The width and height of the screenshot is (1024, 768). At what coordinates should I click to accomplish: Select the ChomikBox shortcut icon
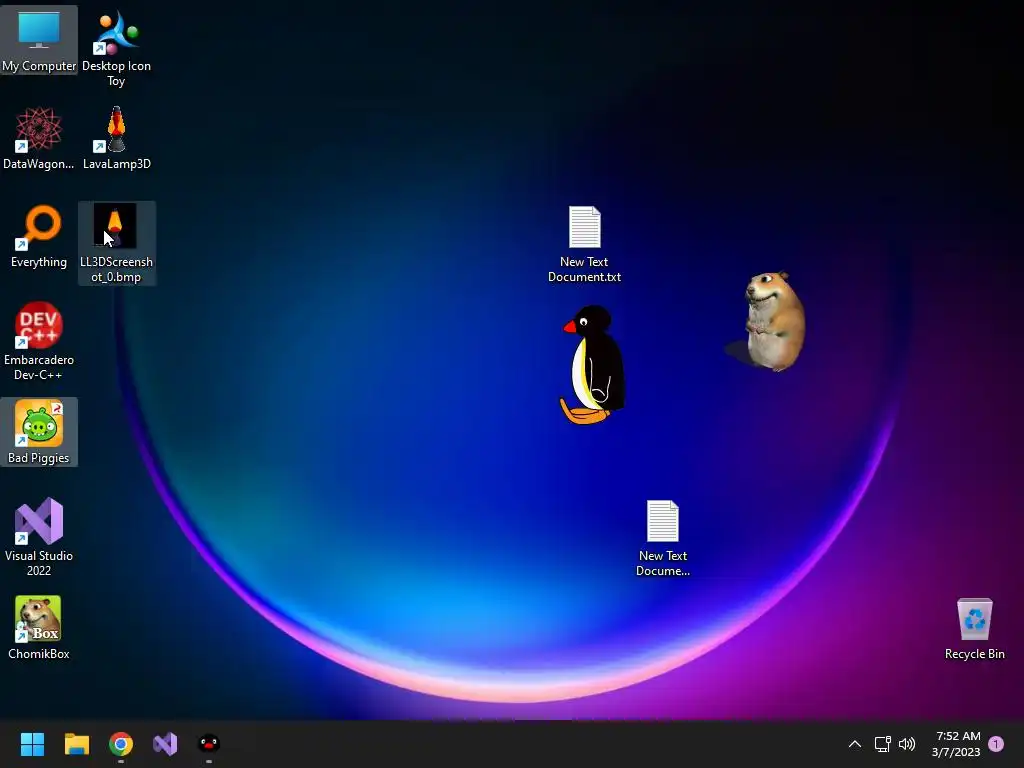39,628
